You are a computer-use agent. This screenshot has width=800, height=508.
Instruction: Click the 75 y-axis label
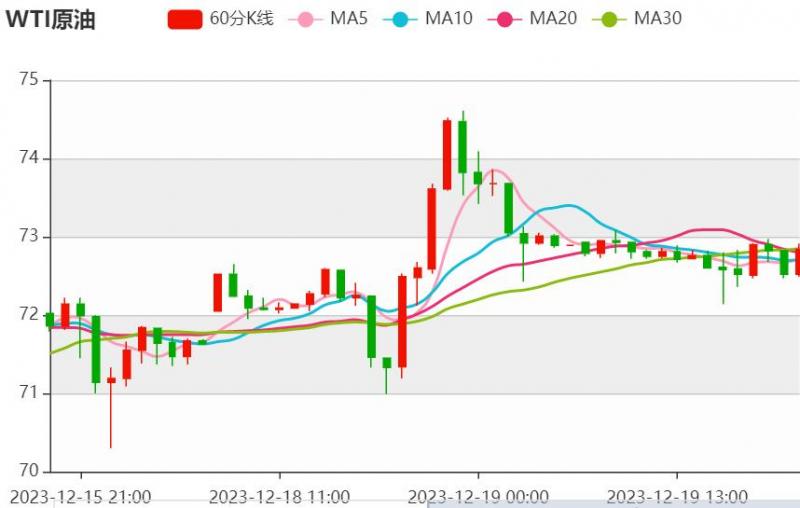[29, 80]
